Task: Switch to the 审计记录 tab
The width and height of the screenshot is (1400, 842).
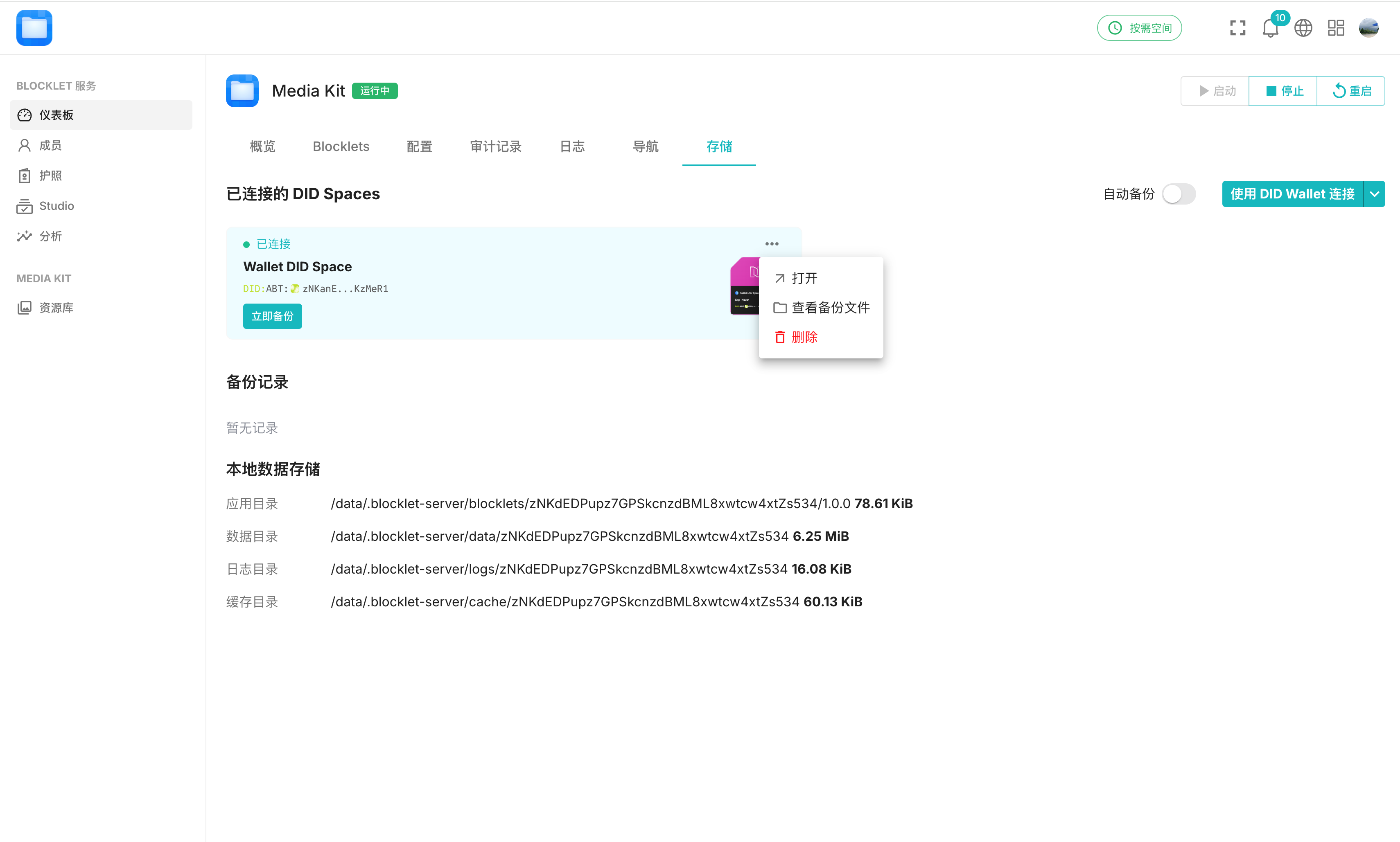Action: tap(496, 146)
